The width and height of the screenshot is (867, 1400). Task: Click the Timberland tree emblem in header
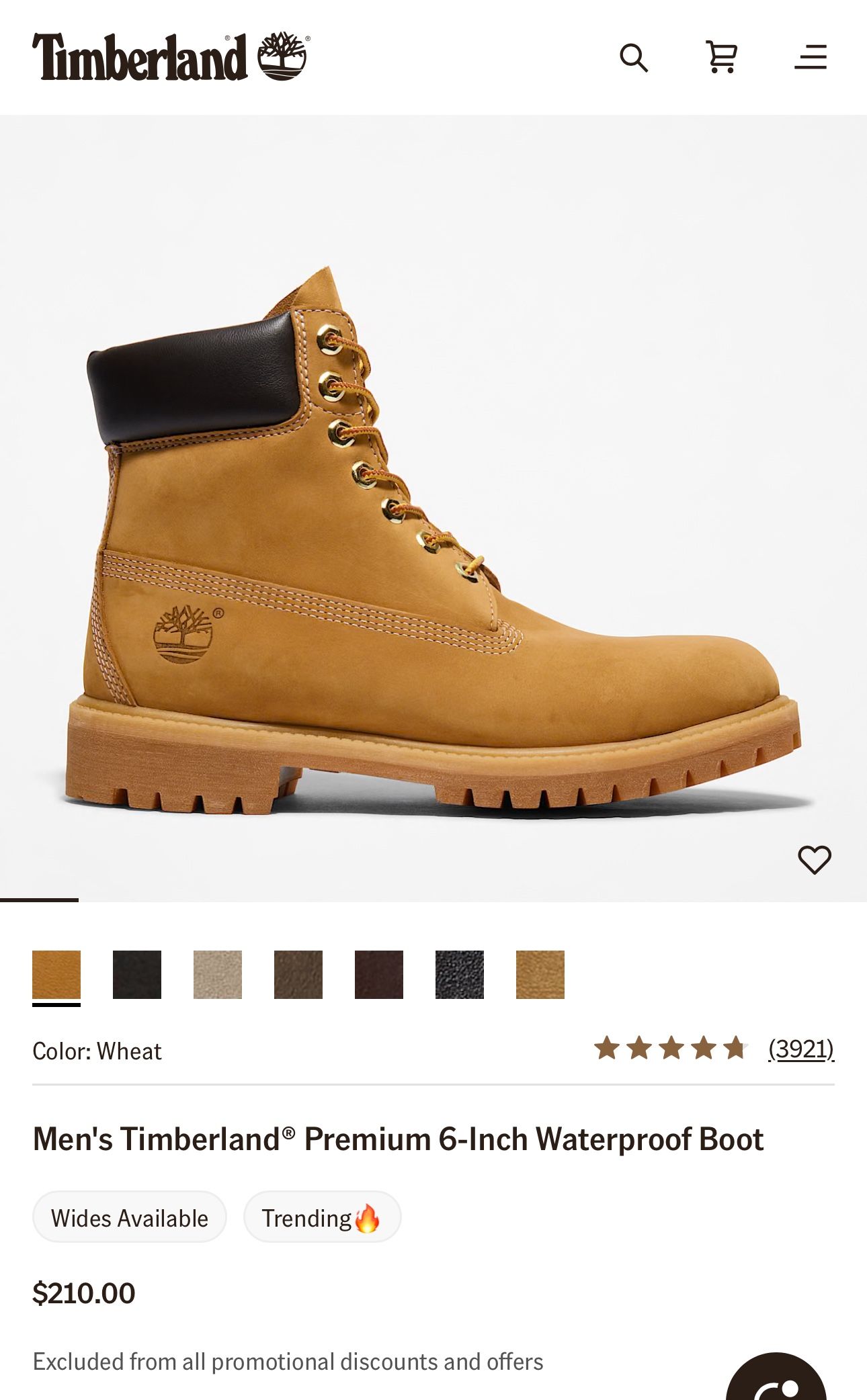click(284, 56)
